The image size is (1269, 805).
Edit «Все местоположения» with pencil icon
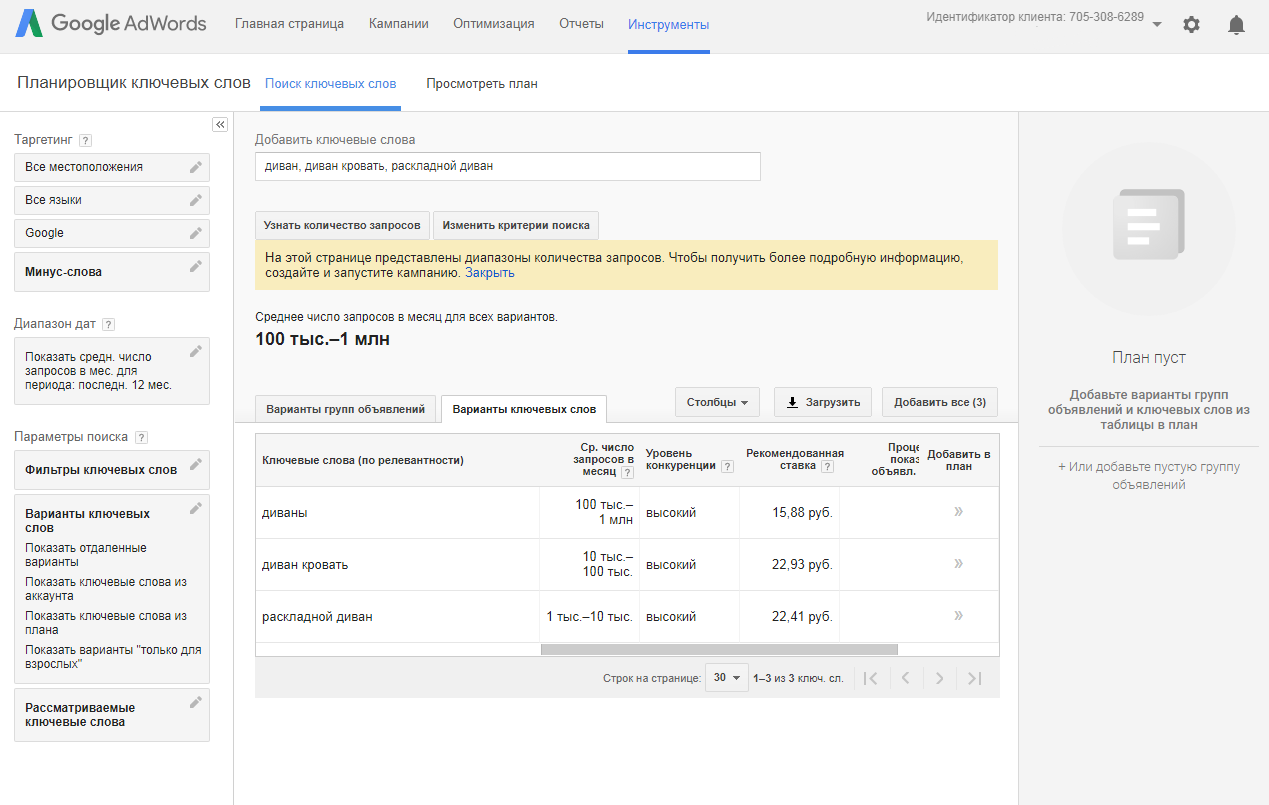coord(196,167)
